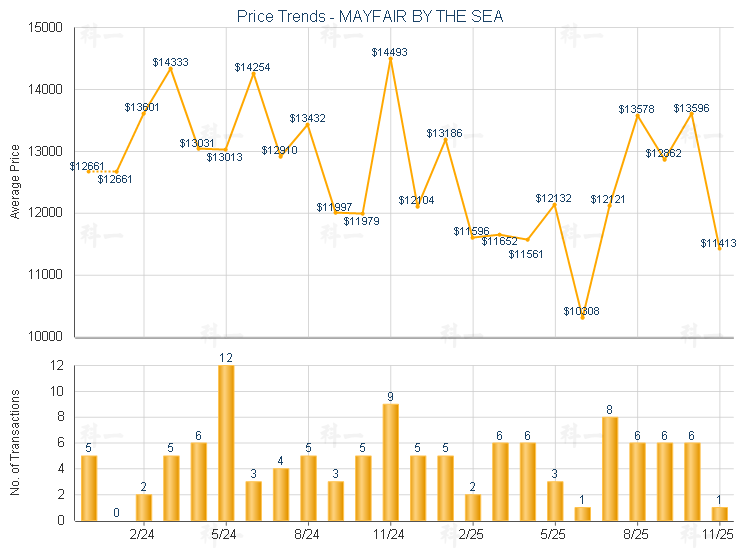Select the $13578 data point
The image size is (740, 550).
(x=637, y=115)
